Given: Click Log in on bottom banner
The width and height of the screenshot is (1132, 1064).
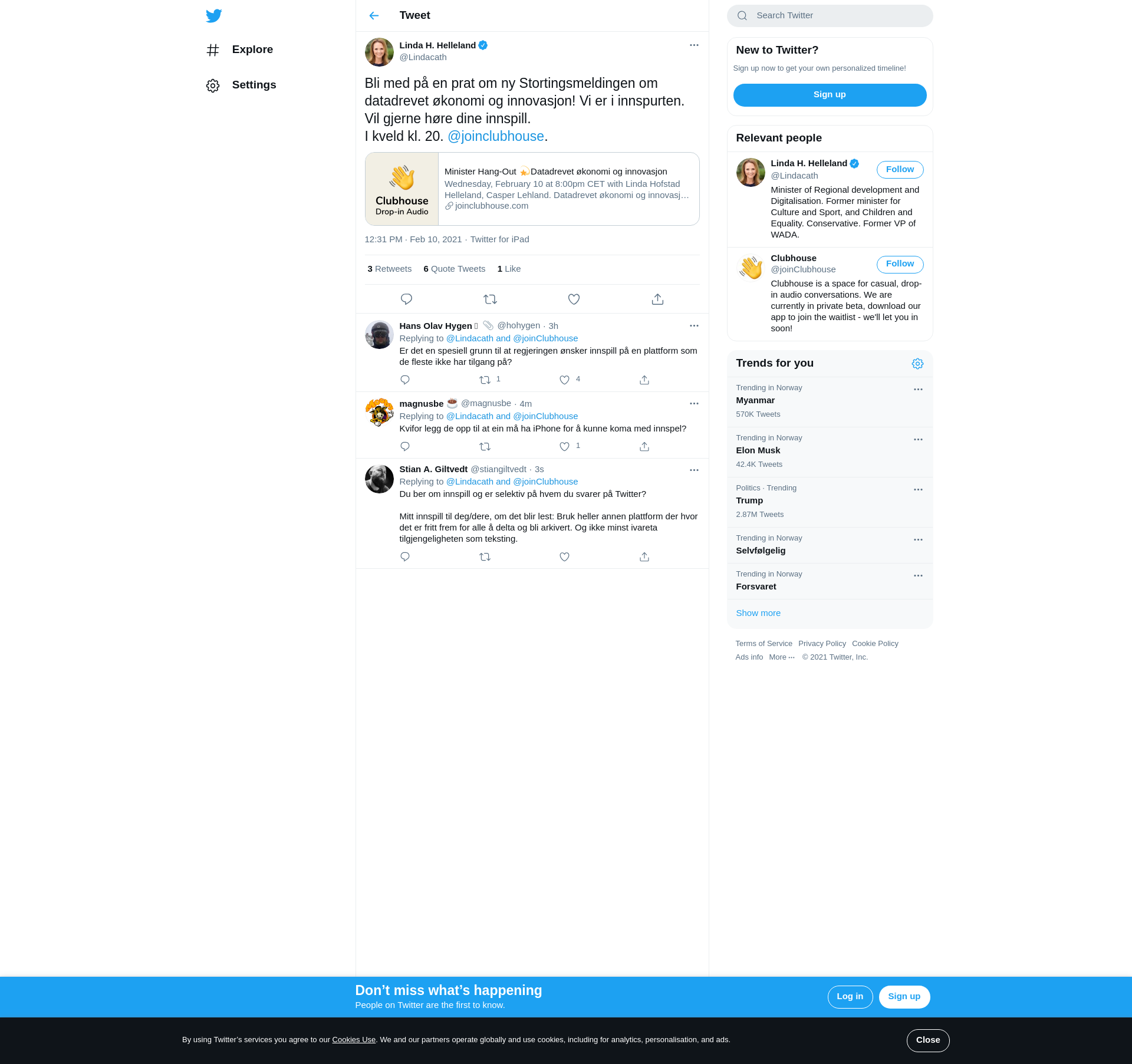Looking at the screenshot, I should tap(850, 997).
